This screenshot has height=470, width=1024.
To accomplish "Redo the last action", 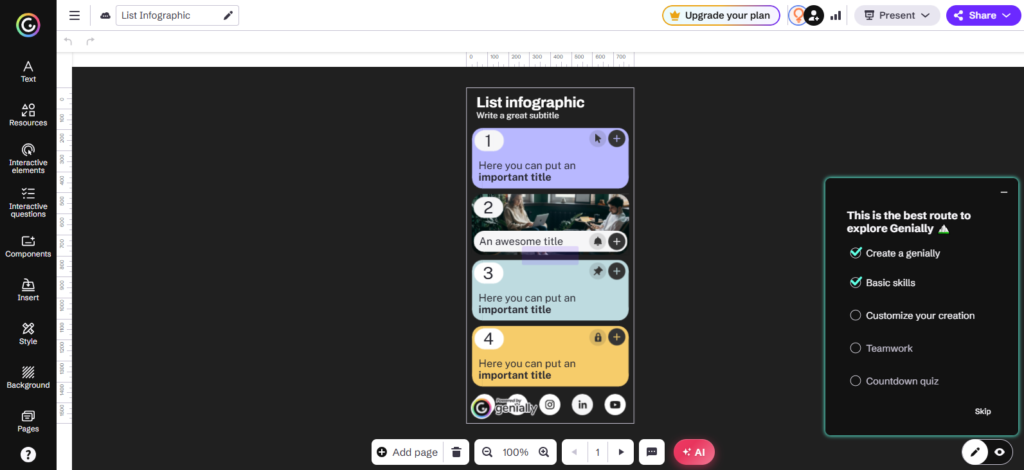I will coord(90,41).
